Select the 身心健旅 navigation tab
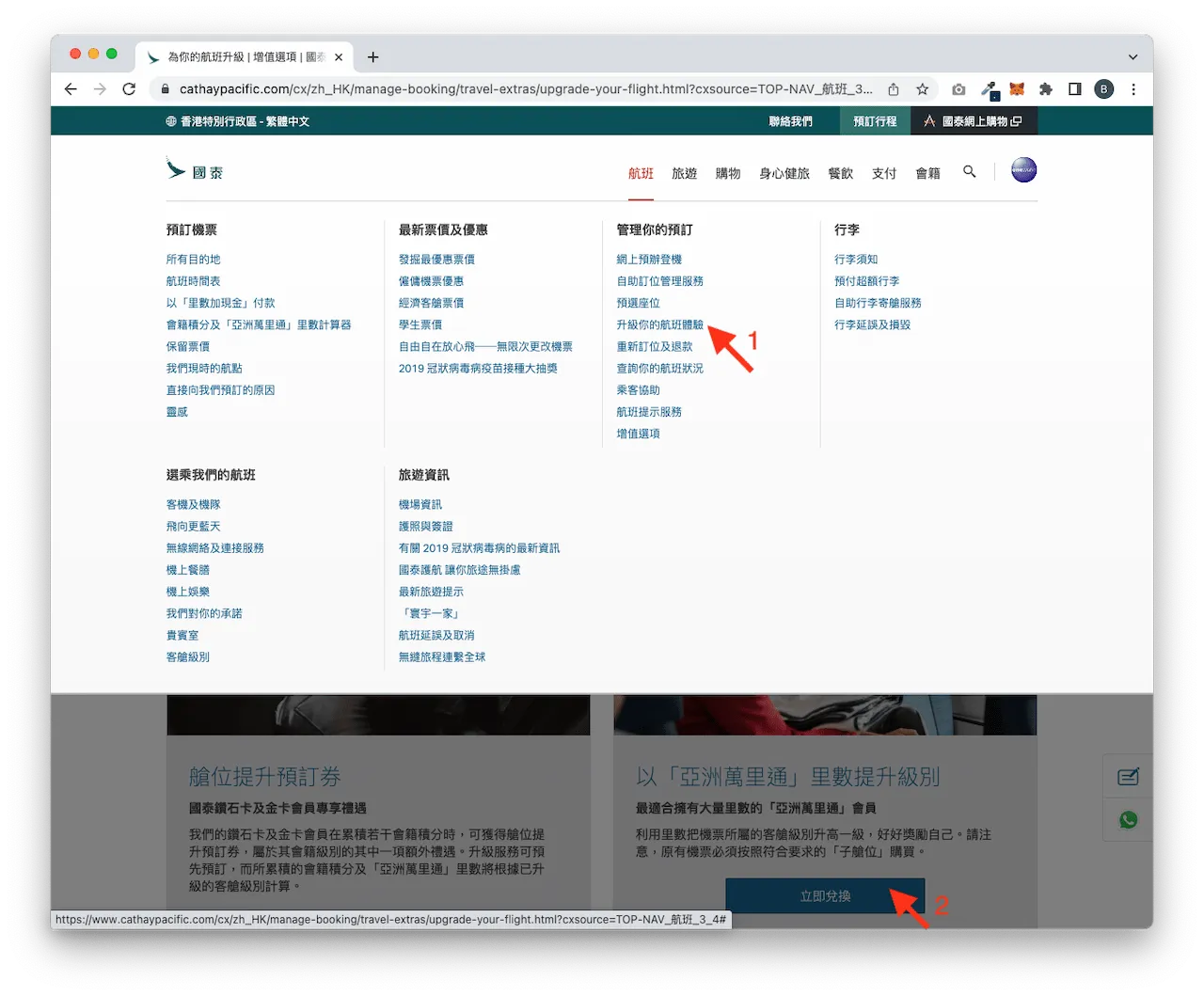 [784, 173]
